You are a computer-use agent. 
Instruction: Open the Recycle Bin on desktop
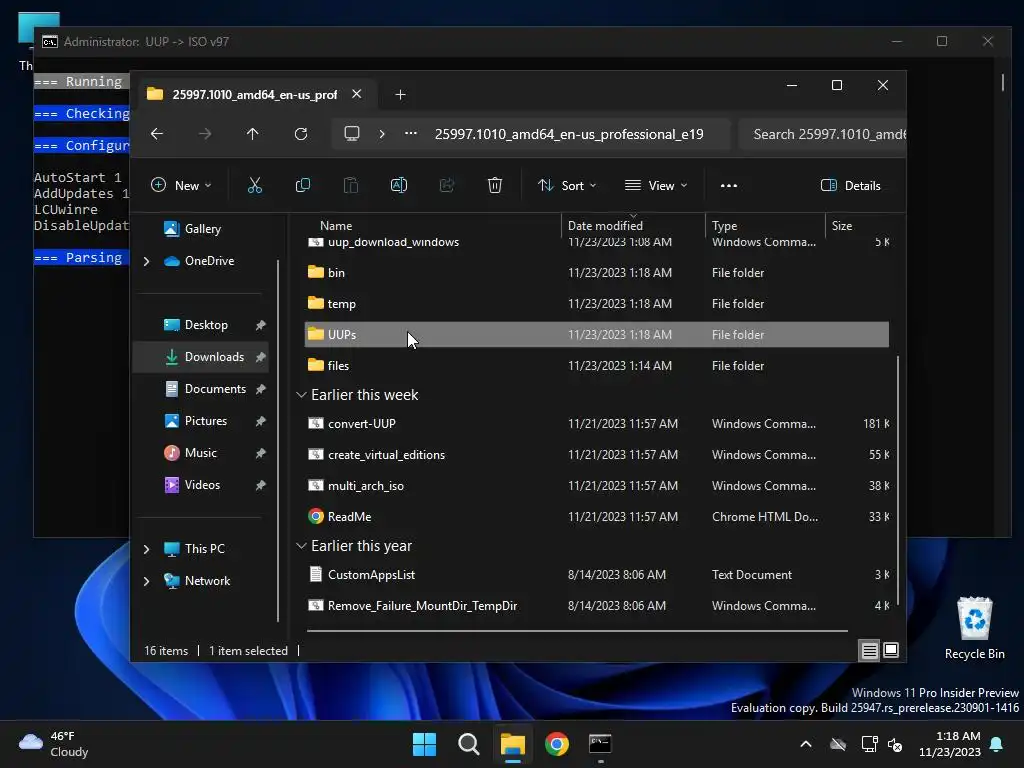974,629
